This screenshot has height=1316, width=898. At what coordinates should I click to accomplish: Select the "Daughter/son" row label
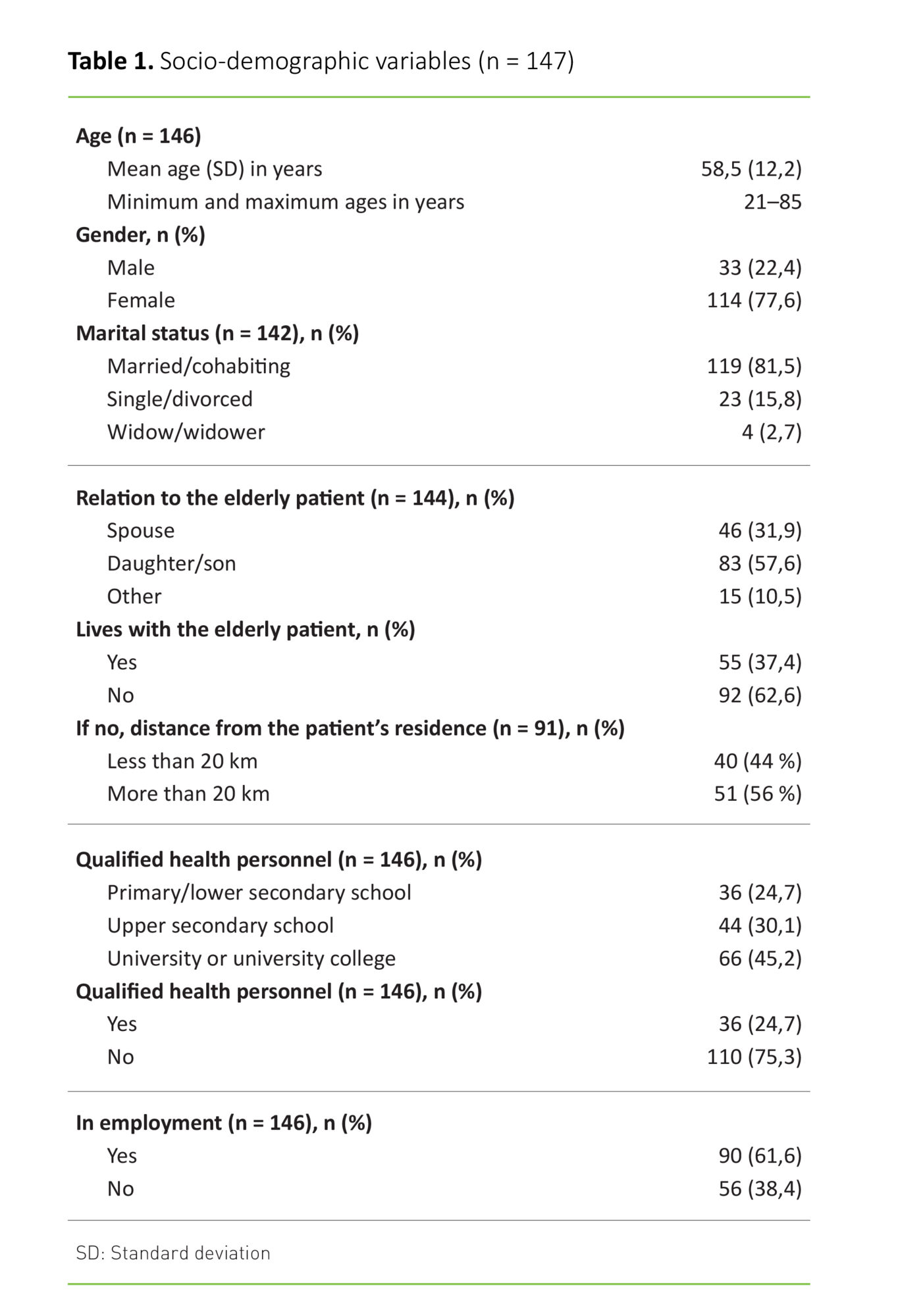tap(171, 564)
